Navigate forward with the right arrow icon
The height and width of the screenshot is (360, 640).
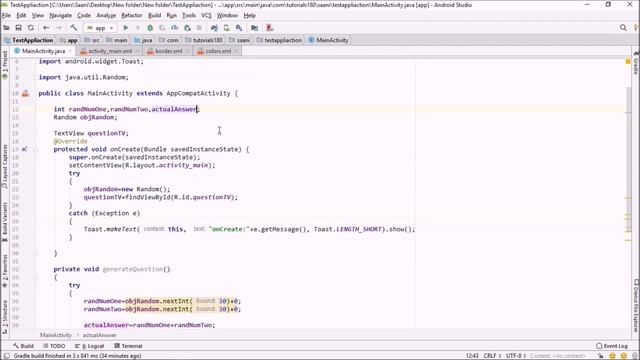point(59,28)
